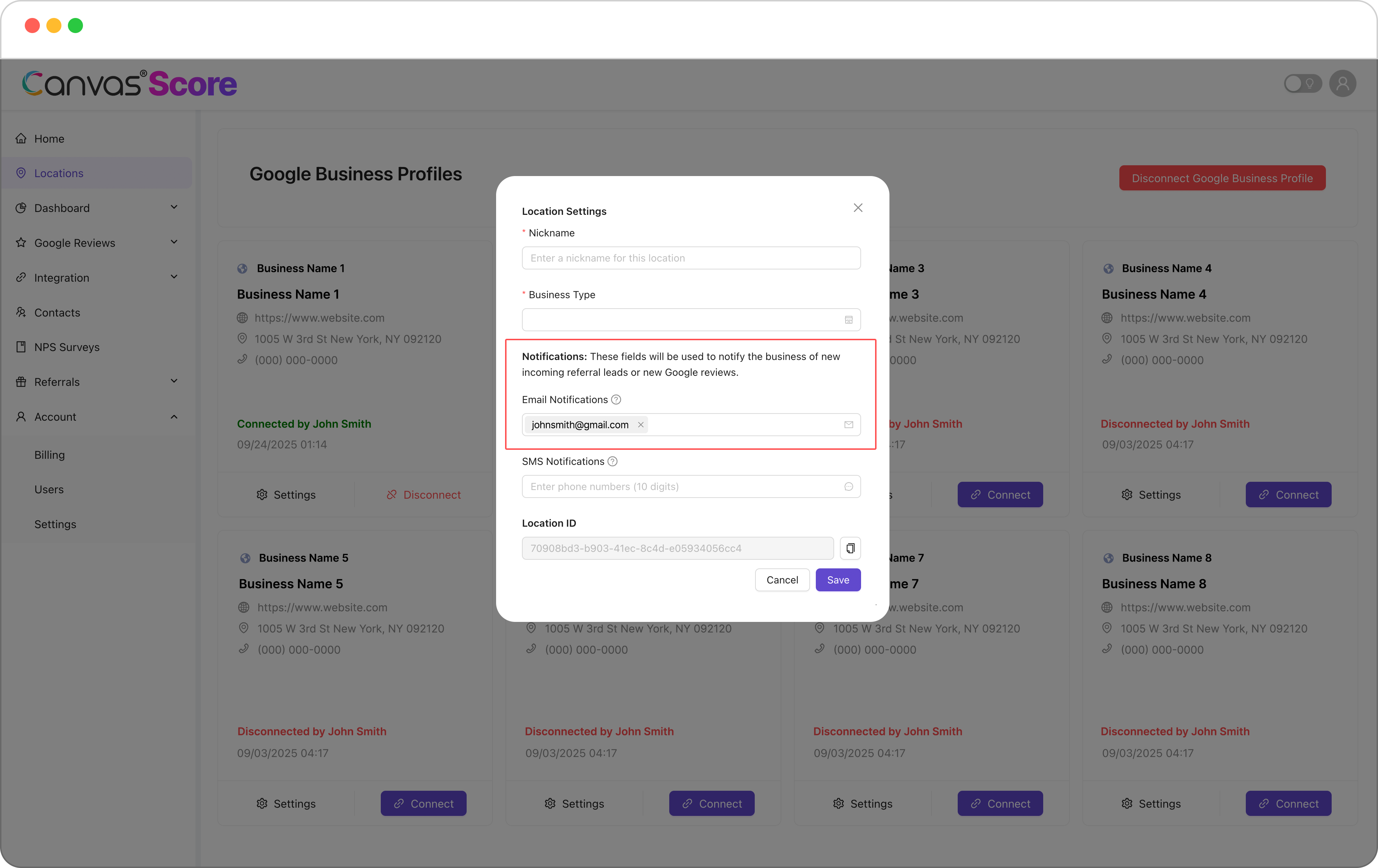Click the phone icon for Business Name 4
1378x868 pixels.
tap(1107, 359)
